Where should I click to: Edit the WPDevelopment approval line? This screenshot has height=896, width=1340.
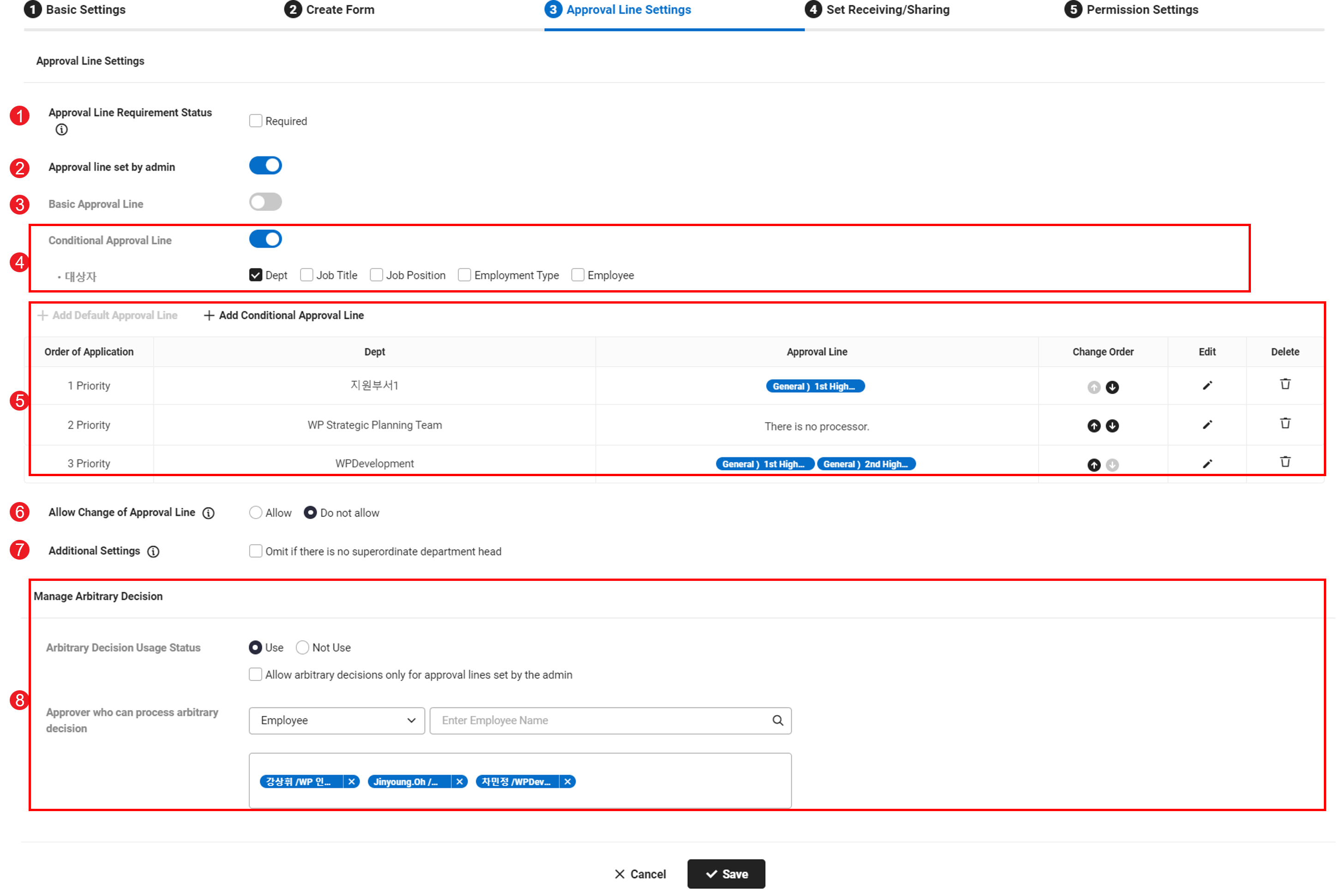pyautogui.click(x=1207, y=463)
